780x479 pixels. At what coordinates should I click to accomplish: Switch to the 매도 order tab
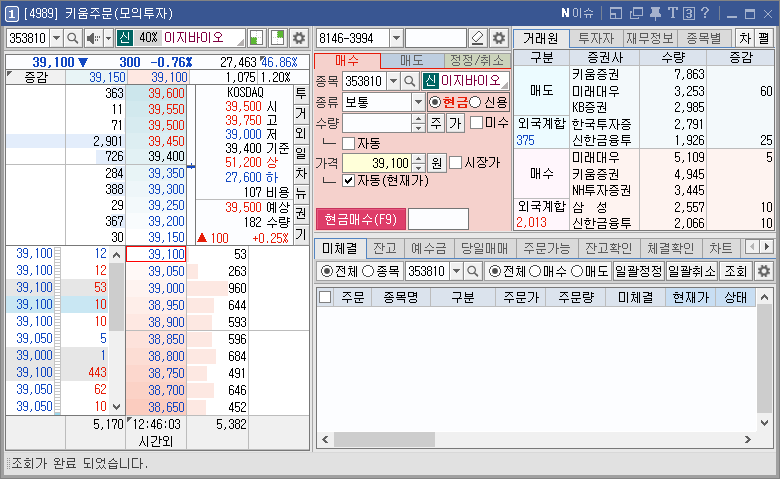[412, 60]
